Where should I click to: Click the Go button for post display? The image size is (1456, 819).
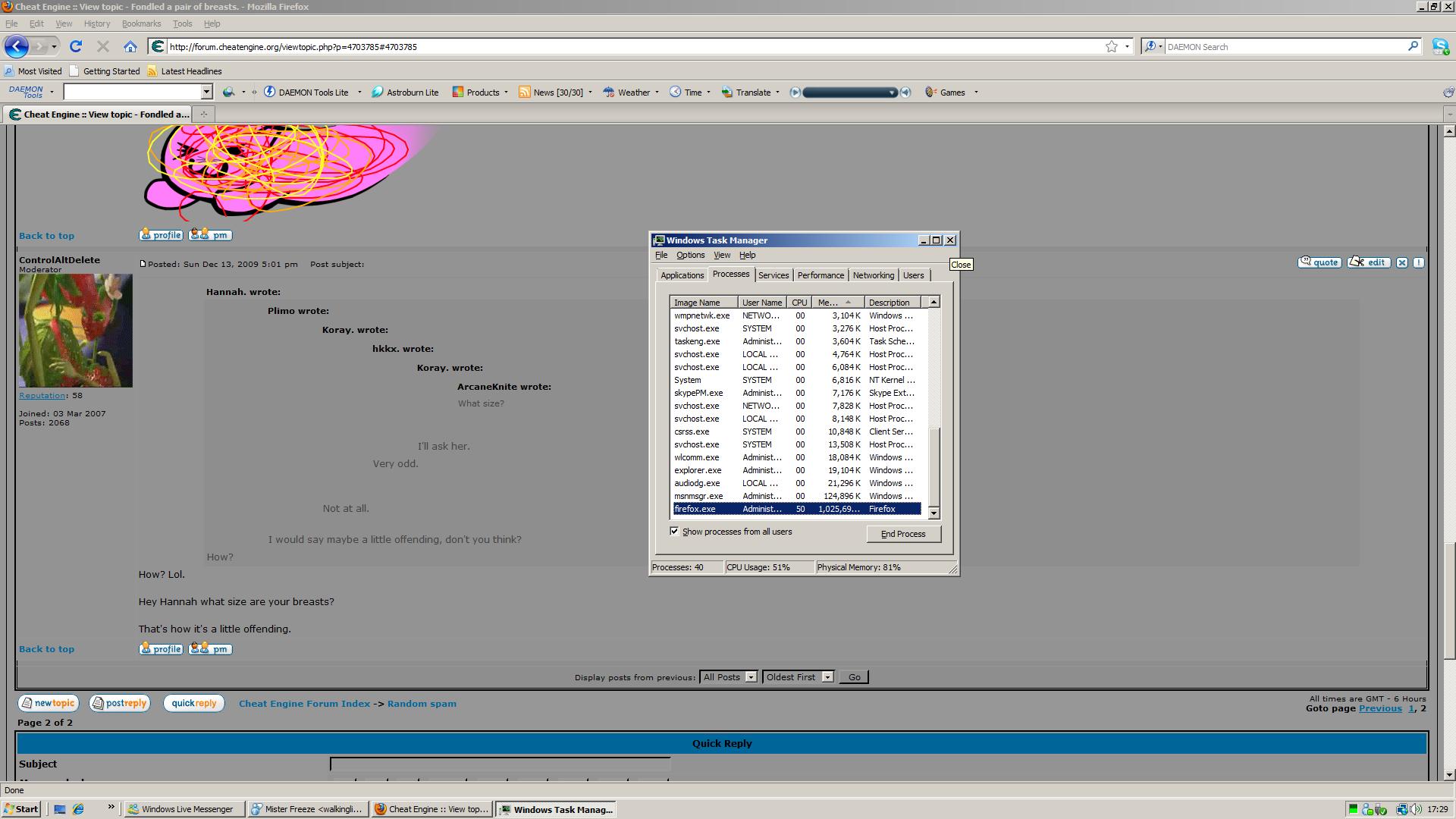[x=854, y=677]
